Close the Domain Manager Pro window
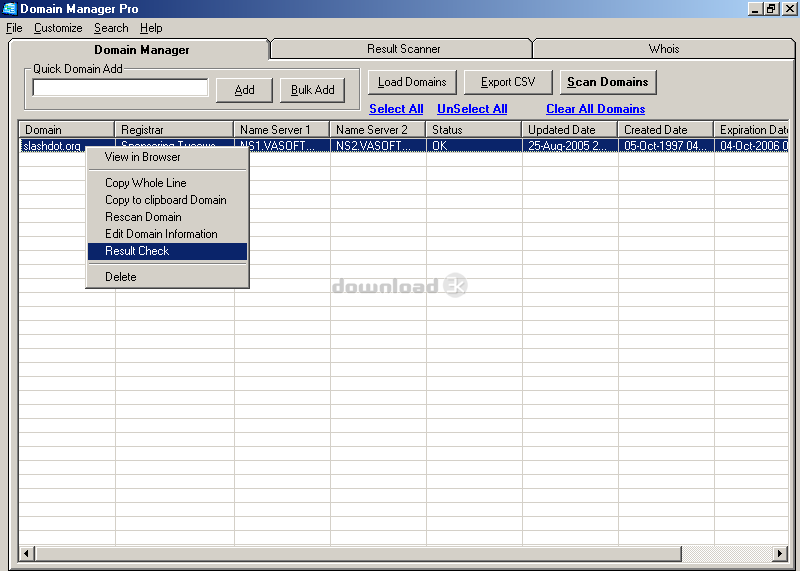The height and width of the screenshot is (571, 800). click(x=789, y=9)
